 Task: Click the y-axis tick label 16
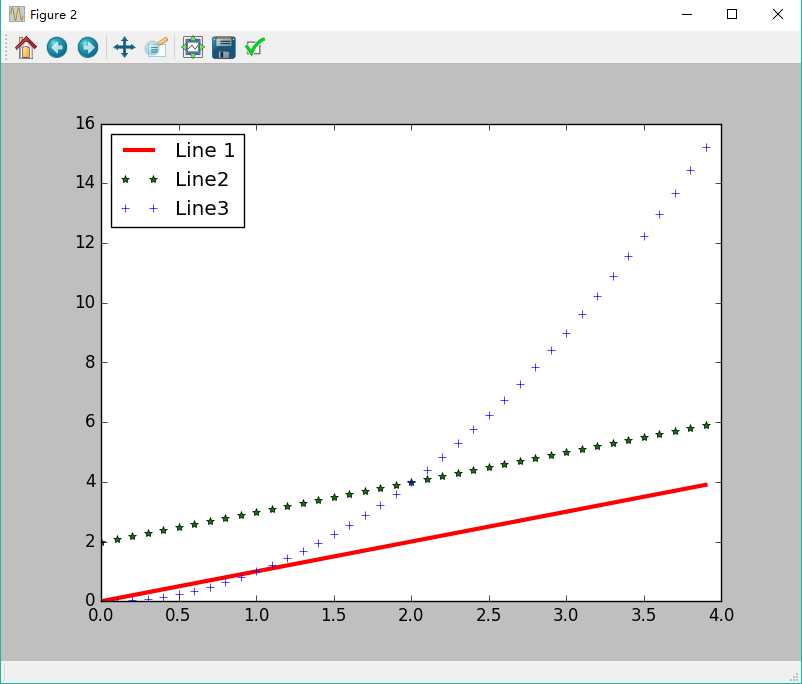click(85, 123)
